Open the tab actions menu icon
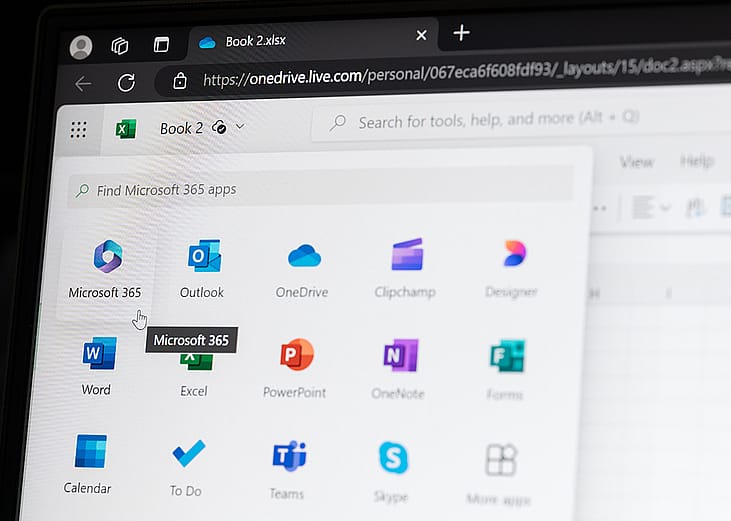Screen dimensions: 731x521 [x=161, y=44]
